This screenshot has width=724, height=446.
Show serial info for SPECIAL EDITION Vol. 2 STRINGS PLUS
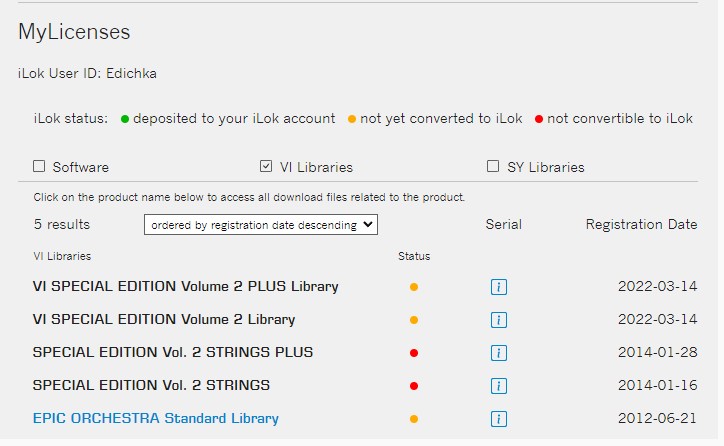point(499,353)
